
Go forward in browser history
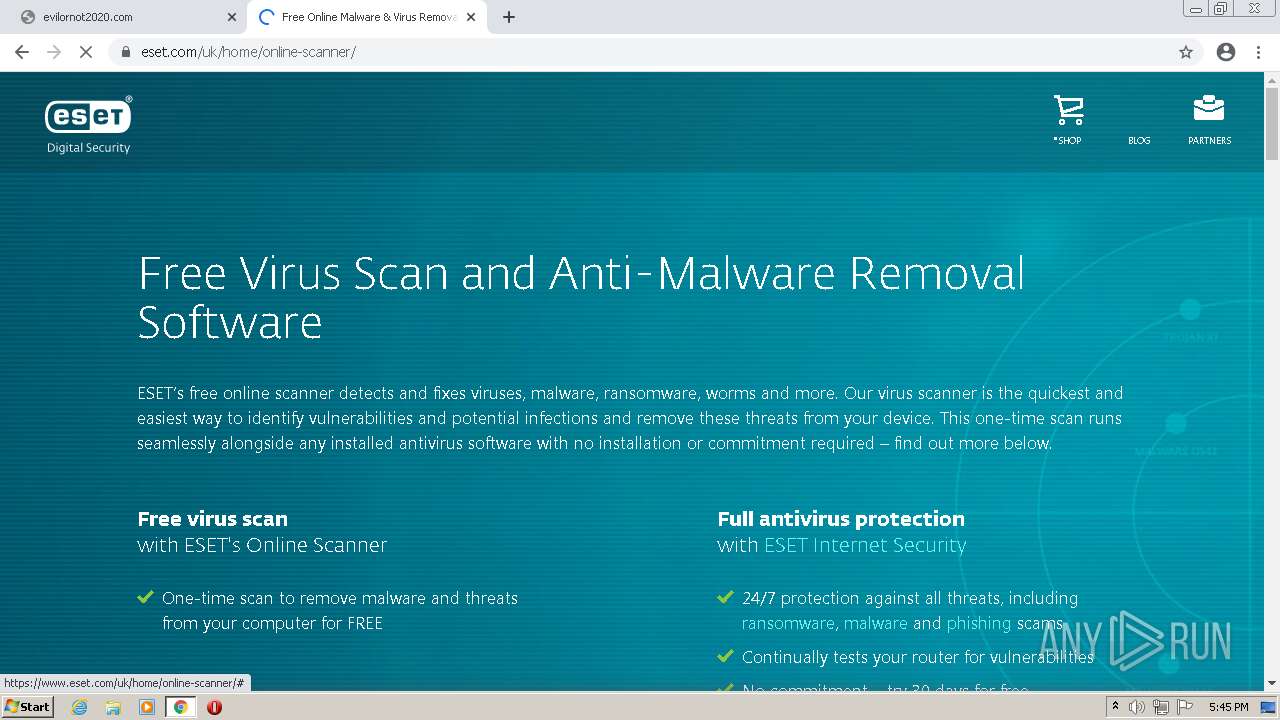click(x=54, y=52)
